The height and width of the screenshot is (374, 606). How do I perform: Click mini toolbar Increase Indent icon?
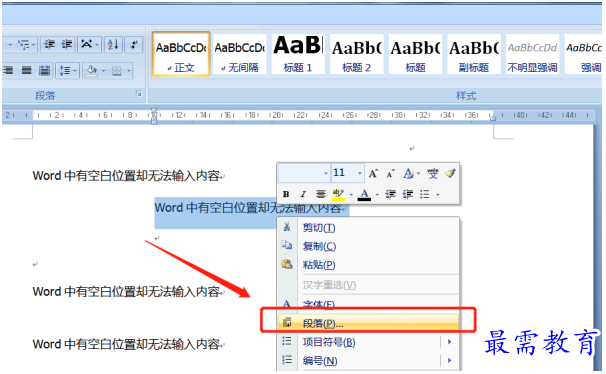coord(408,194)
